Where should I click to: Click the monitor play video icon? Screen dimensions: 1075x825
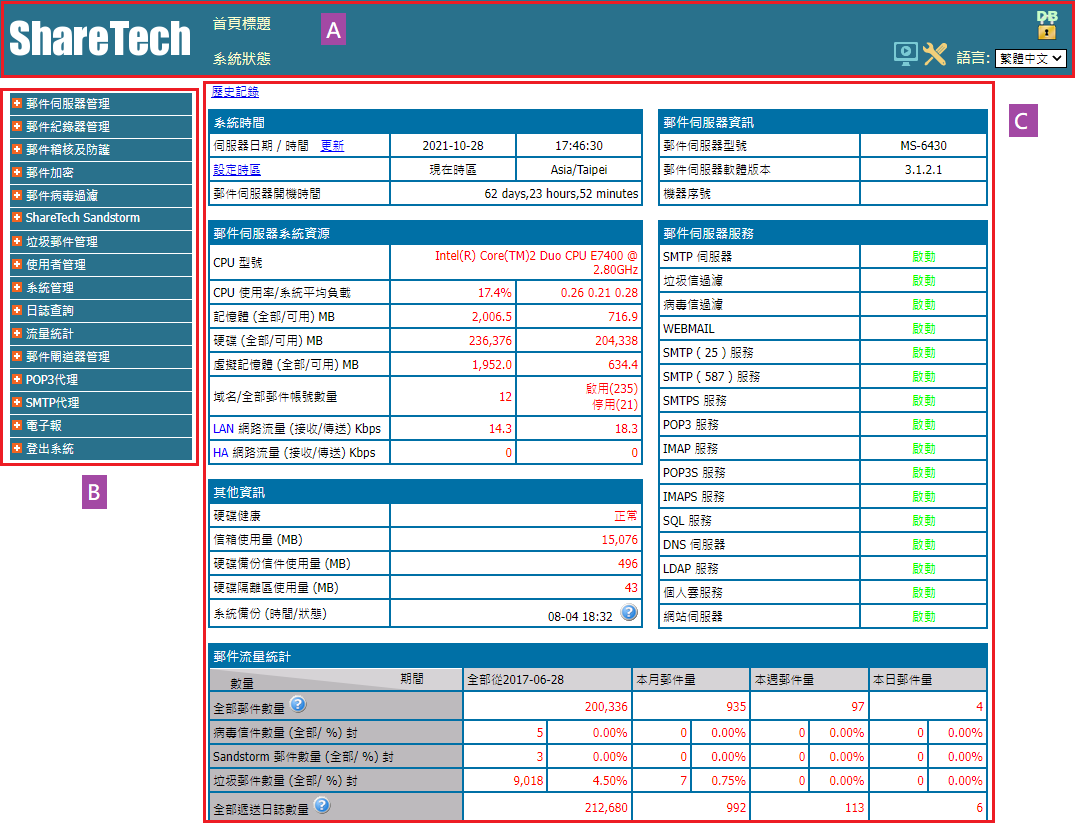click(x=906, y=55)
